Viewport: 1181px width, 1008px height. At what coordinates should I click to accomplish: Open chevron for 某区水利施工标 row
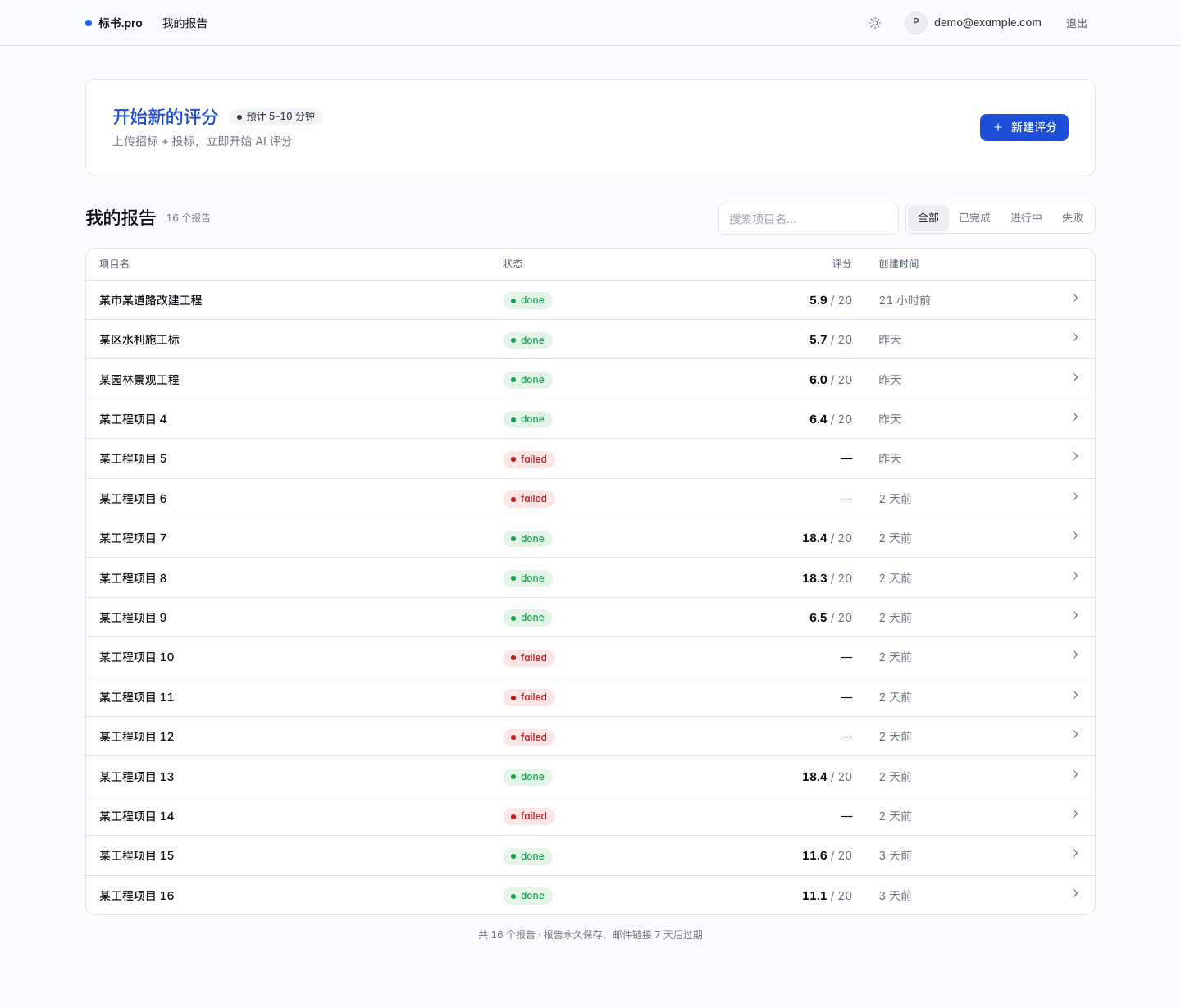tap(1075, 338)
